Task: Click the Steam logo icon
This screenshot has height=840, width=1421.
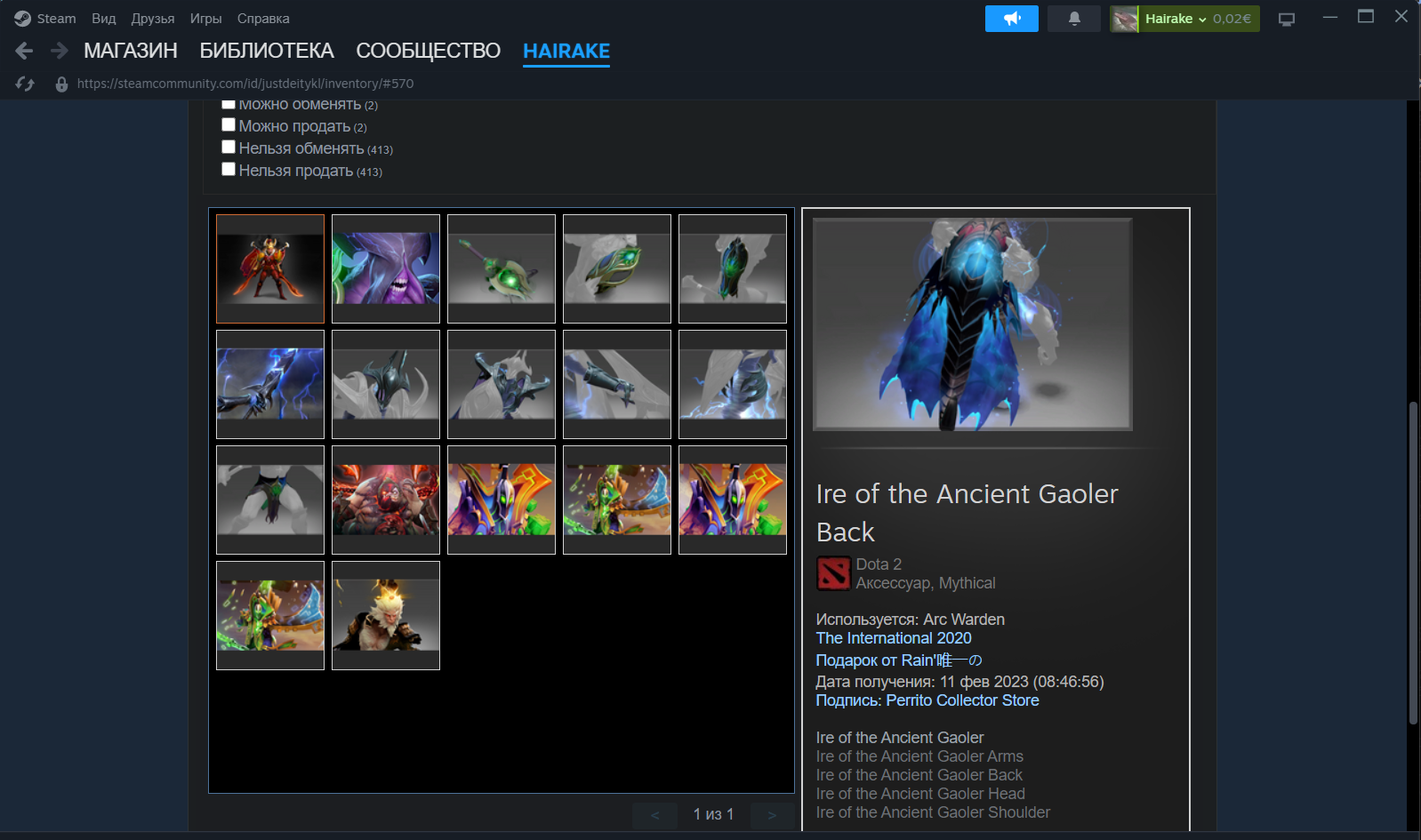Action: tap(22, 19)
